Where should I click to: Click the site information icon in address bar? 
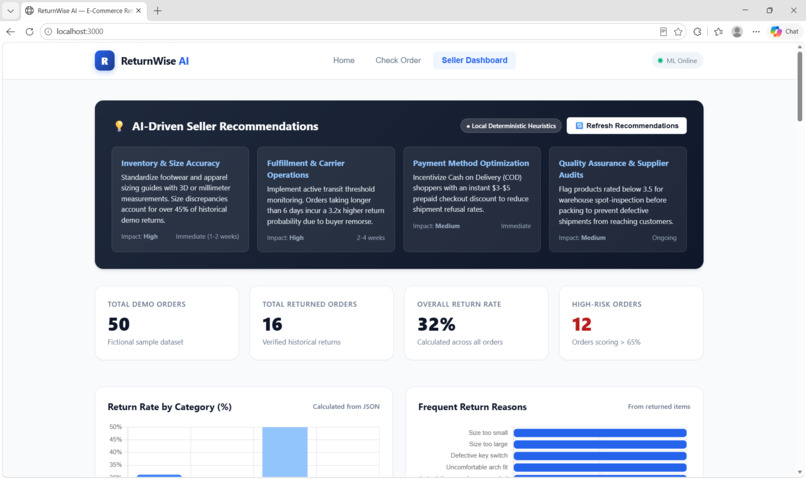48,31
